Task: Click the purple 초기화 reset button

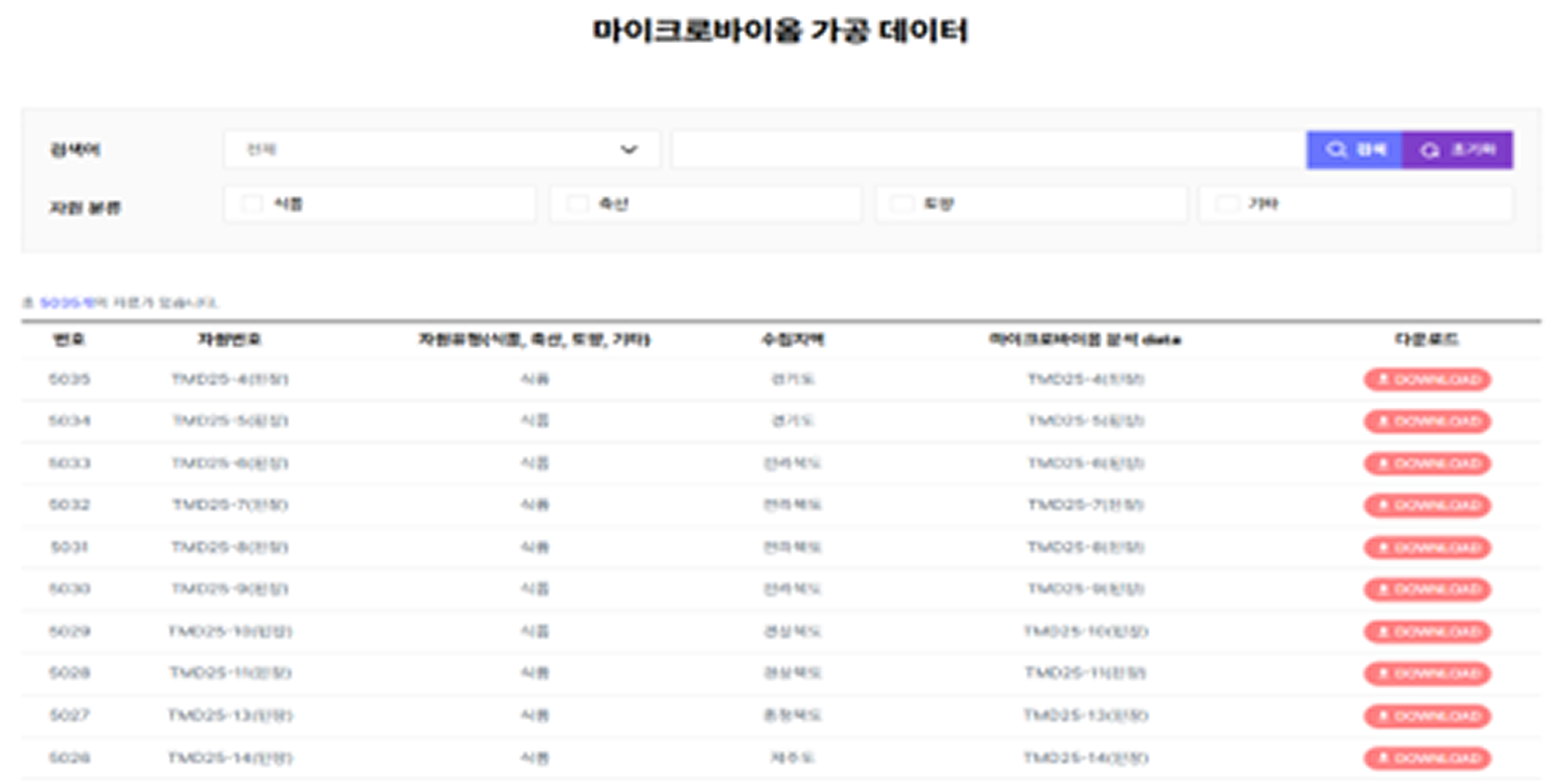Action: tap(1457, 149)
